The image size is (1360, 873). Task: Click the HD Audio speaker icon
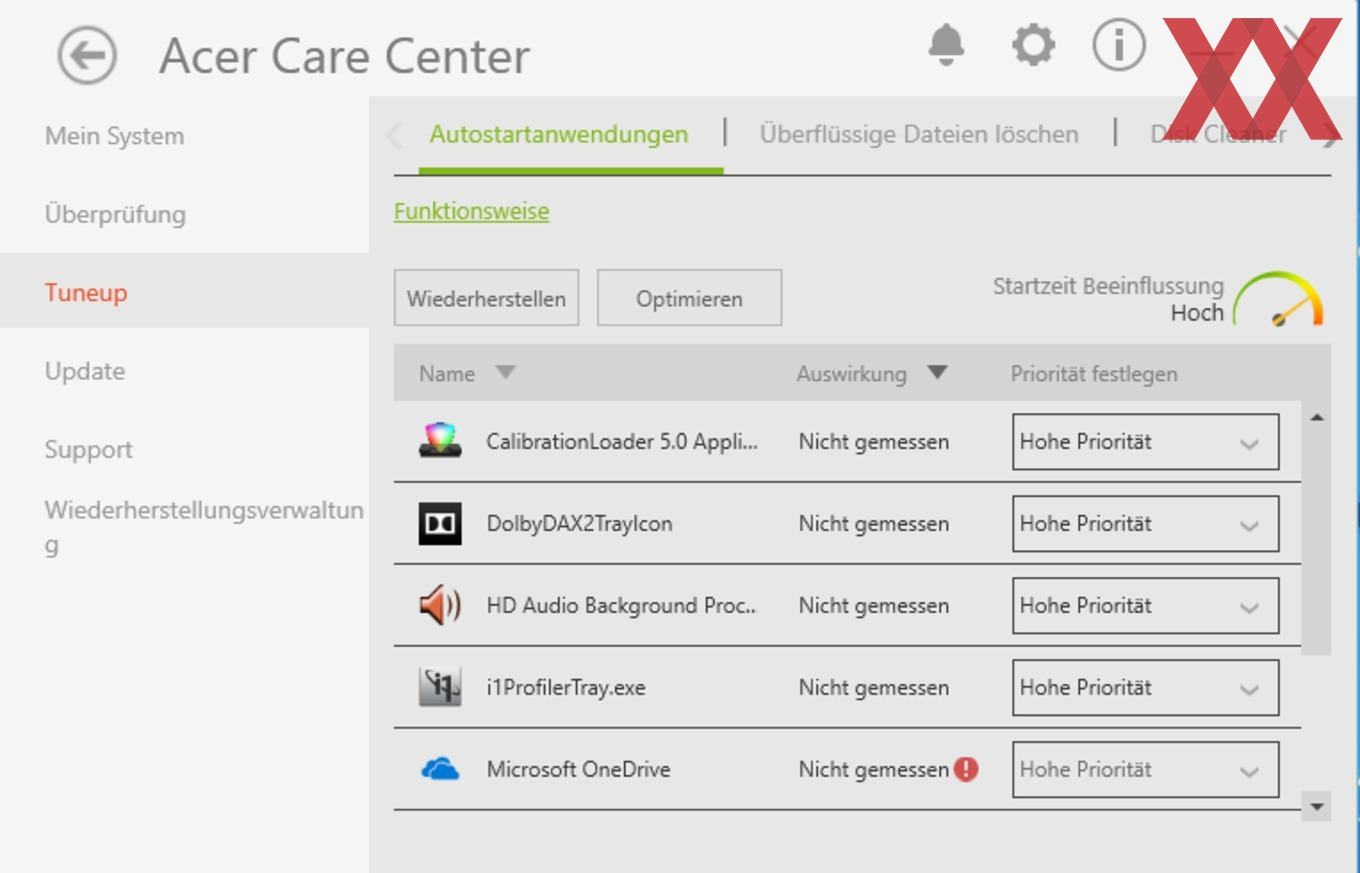tap(440, 605)
